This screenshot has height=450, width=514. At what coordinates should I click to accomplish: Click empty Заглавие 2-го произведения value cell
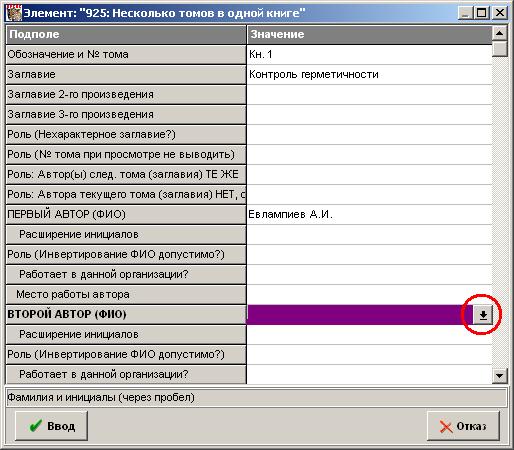369,94
